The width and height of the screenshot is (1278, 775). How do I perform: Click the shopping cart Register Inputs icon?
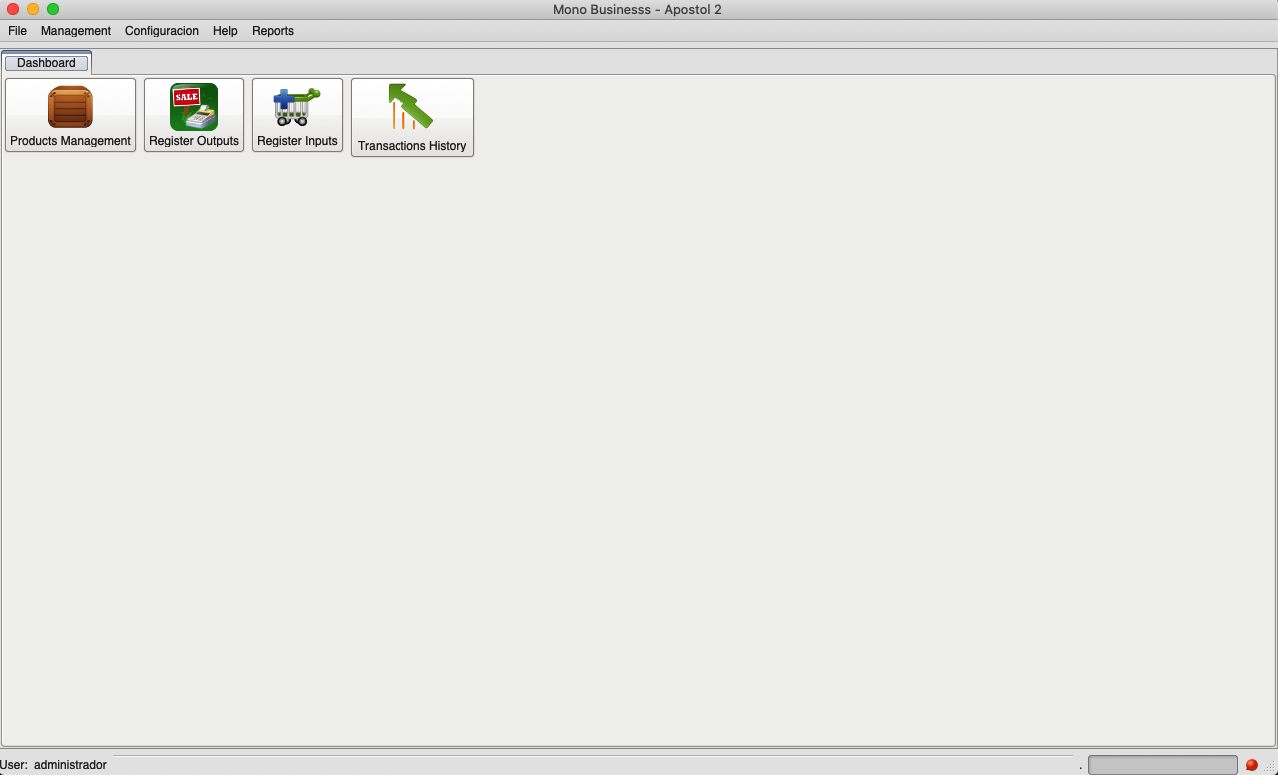297,107
